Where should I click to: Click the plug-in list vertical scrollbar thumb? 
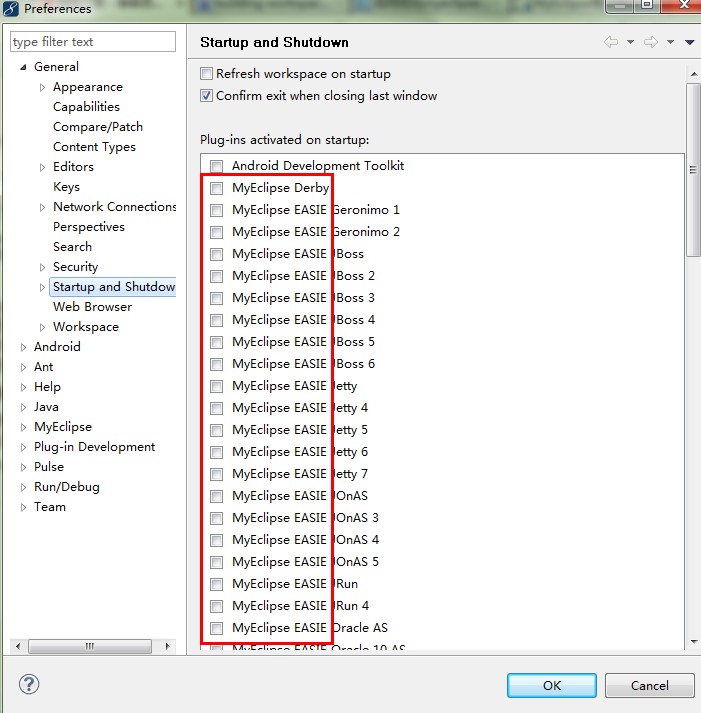693,170
